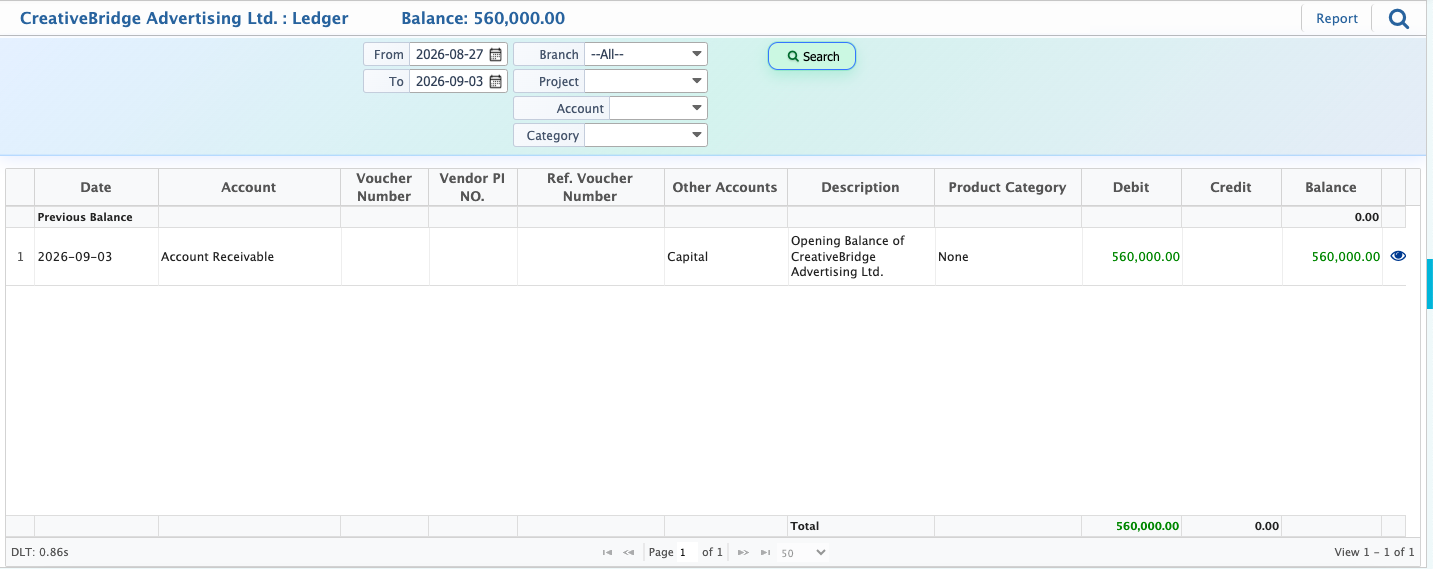Click the total debit 560,000.00 in footer
The image size is (1433, 569).
[1148, 526]
